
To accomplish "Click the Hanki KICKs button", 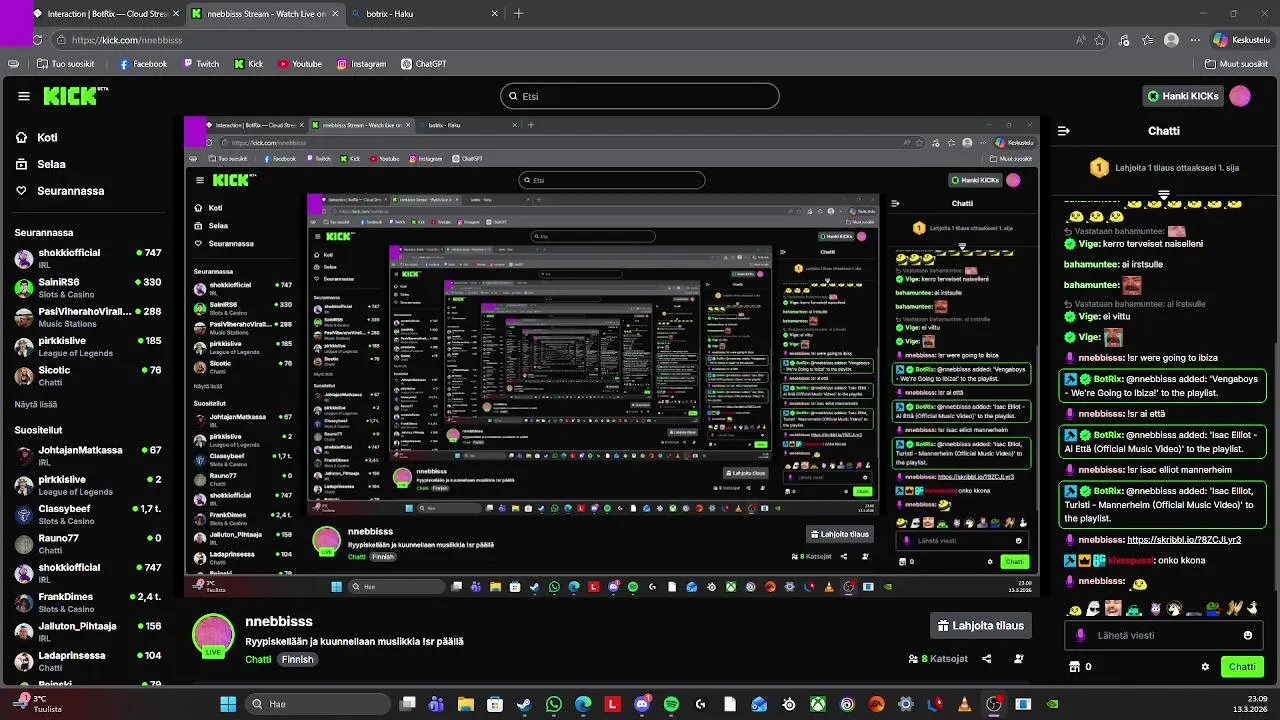I will tap(1183, 96).
